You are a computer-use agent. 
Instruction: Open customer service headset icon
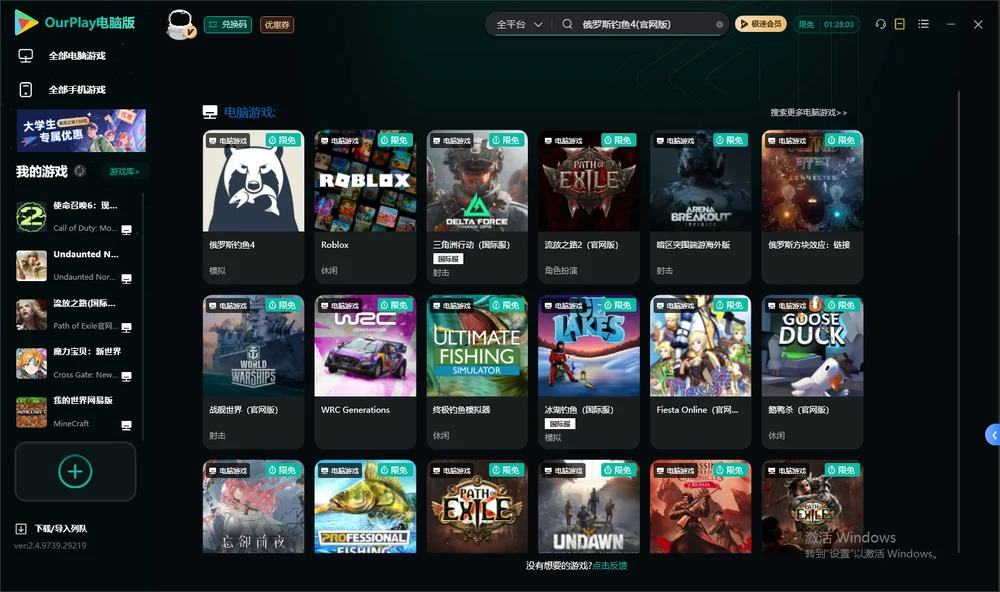click(881, 24)
